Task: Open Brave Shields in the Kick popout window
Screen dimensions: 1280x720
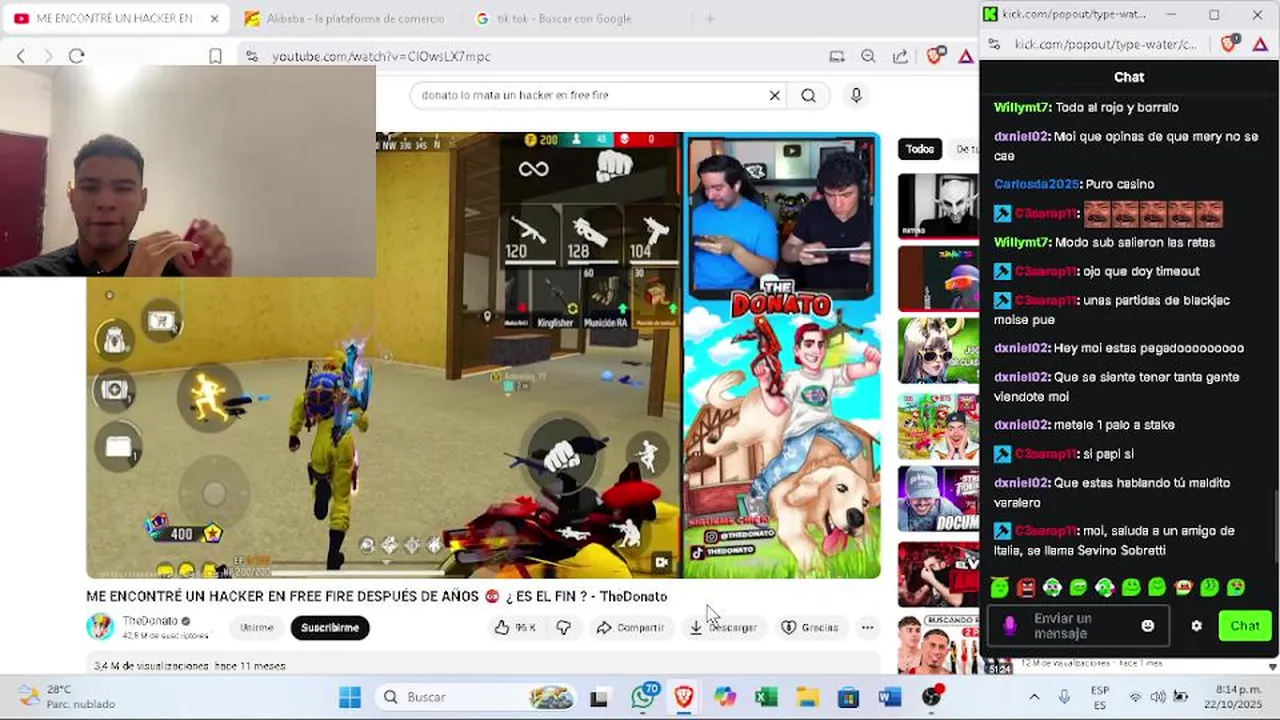Action: (x=1230, y=44)
